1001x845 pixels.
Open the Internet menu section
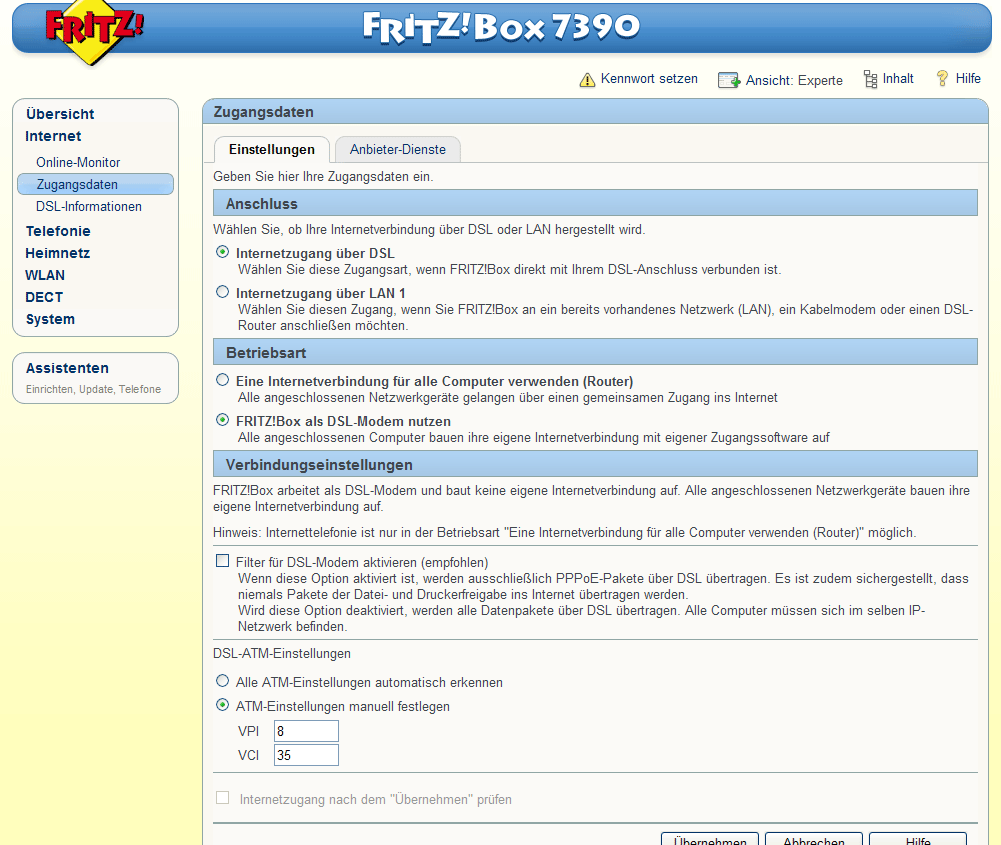[53, 136]
